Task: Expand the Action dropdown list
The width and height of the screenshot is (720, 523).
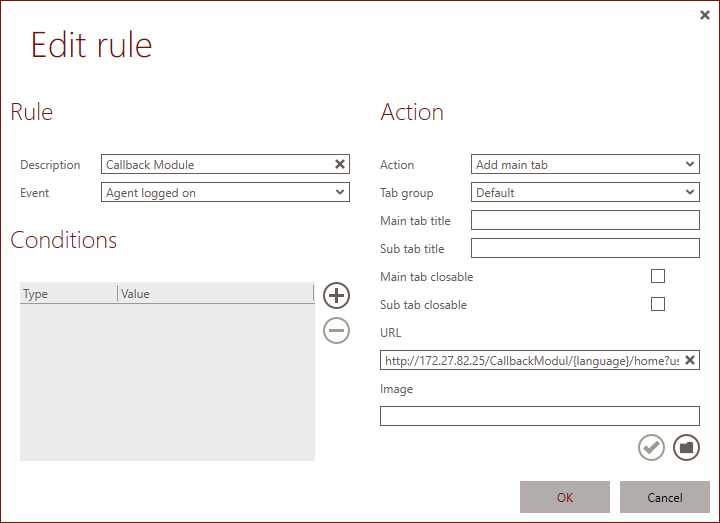Action: tap(585, 165)
